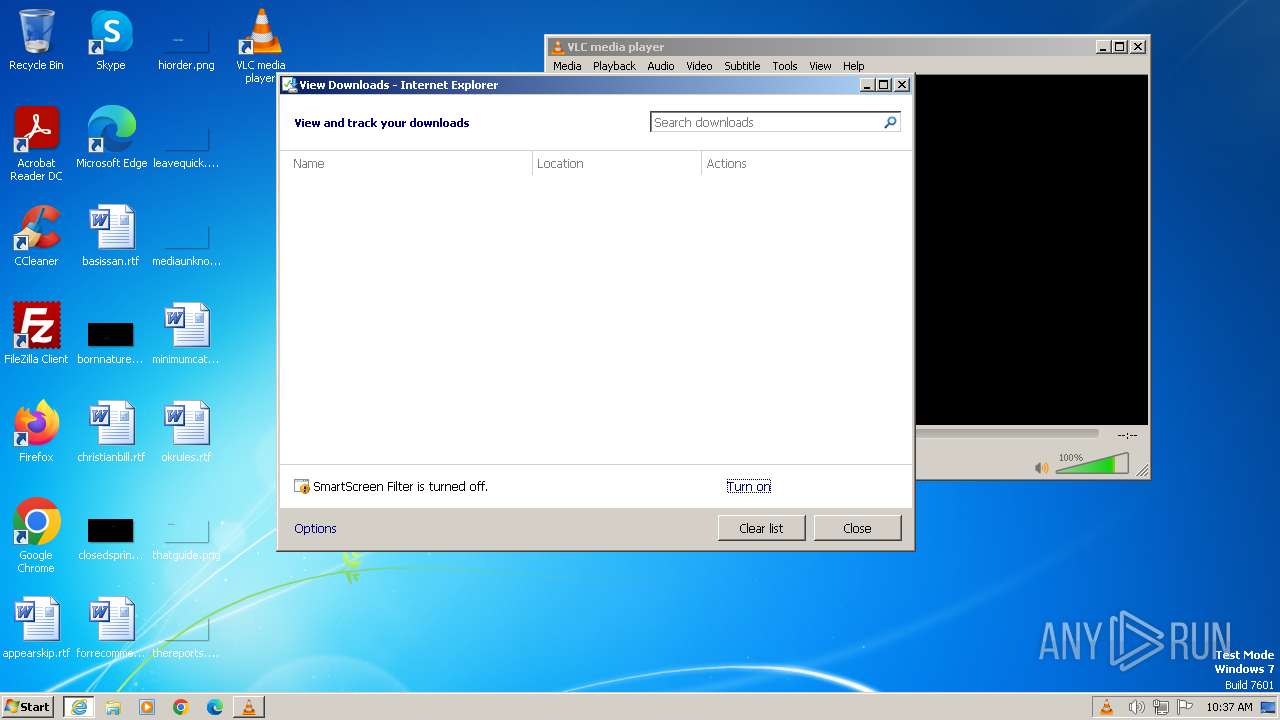1280x720 pixels.
Task: Open Google Chrome desktop shortcut
Action: point(36,536)
